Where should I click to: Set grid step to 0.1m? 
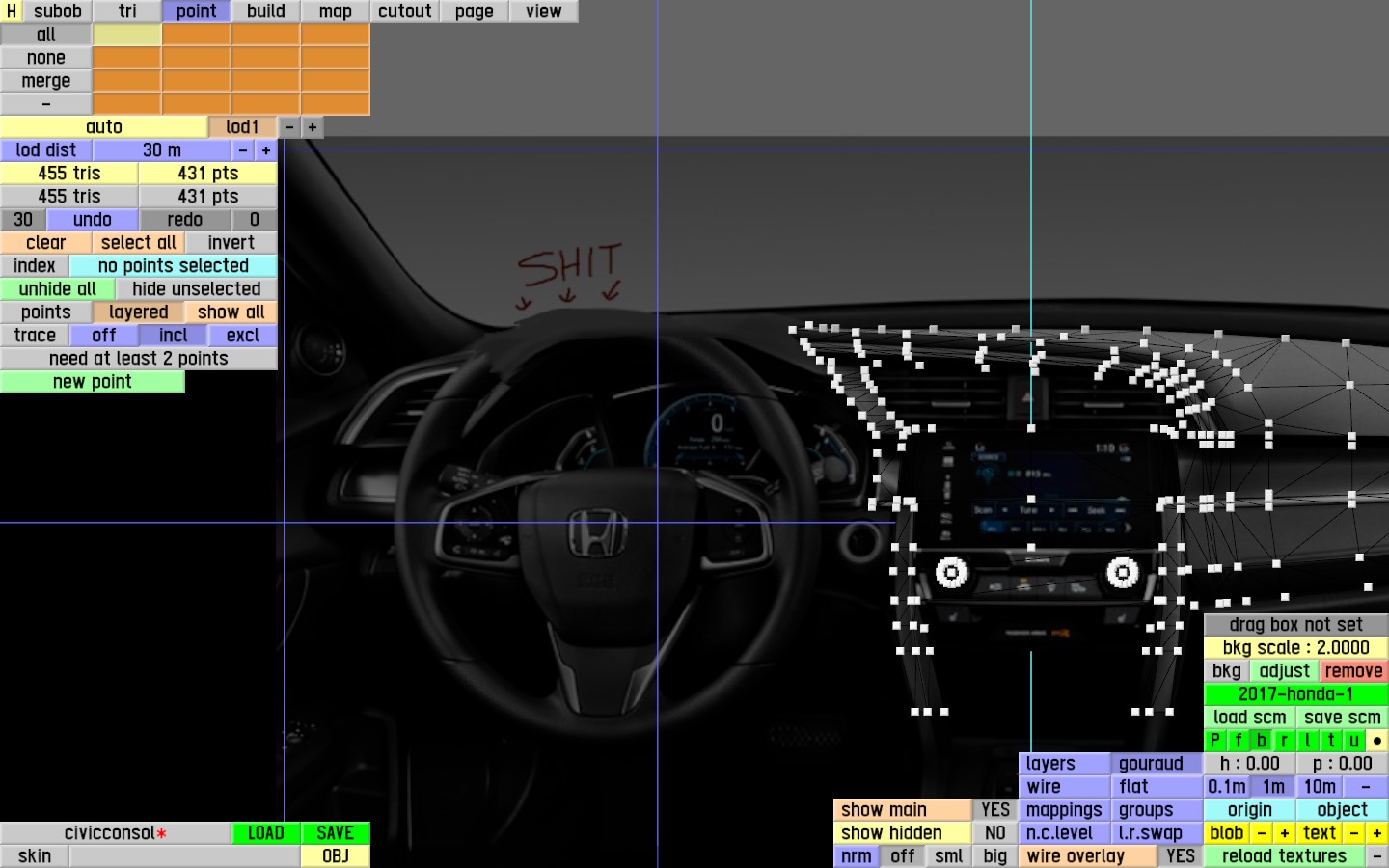(x=1227, y=787)
